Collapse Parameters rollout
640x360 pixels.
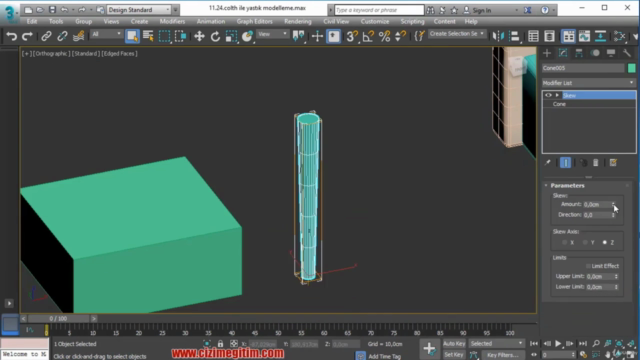point(567,186)
